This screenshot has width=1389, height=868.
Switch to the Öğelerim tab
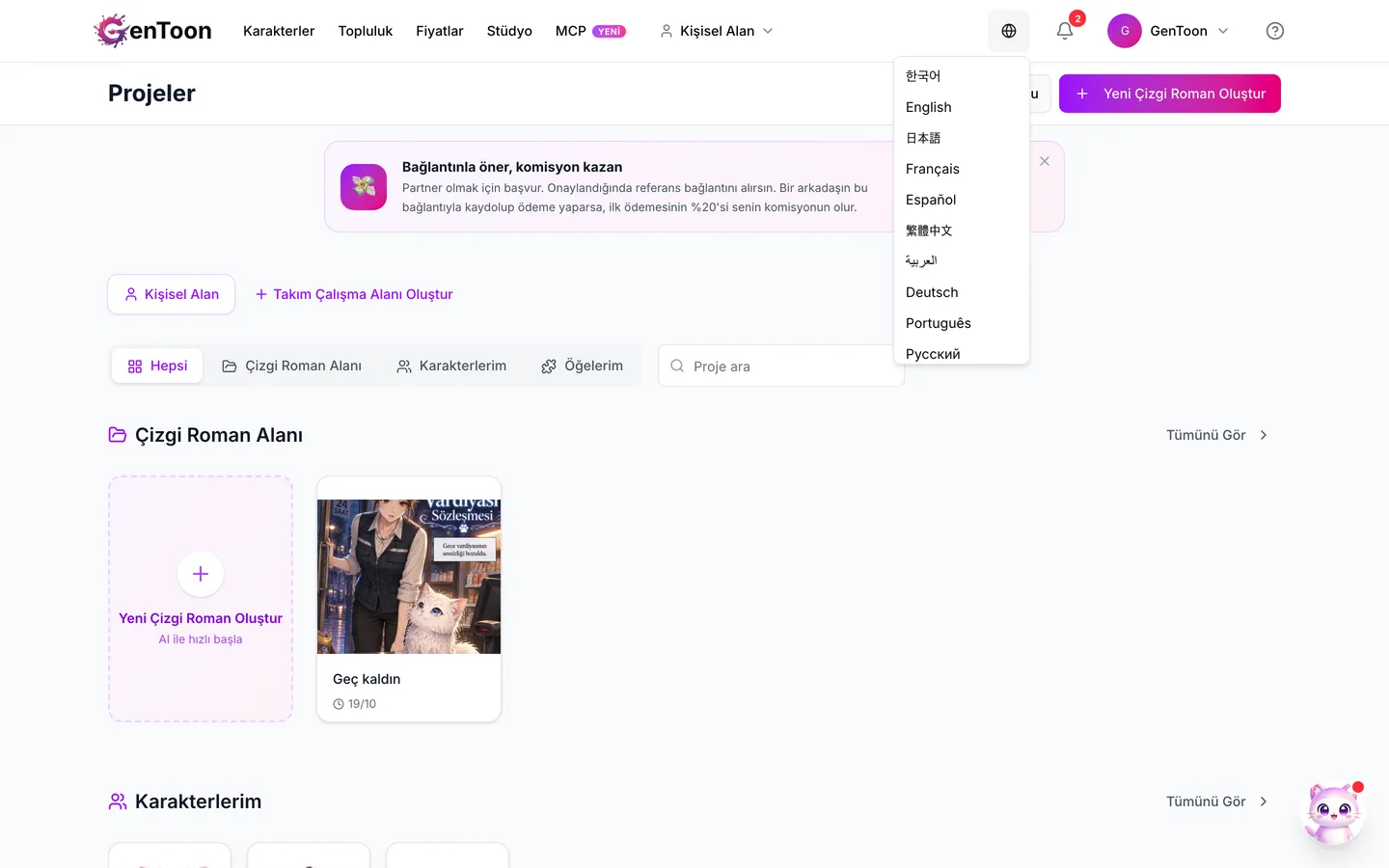pos(582,366)
